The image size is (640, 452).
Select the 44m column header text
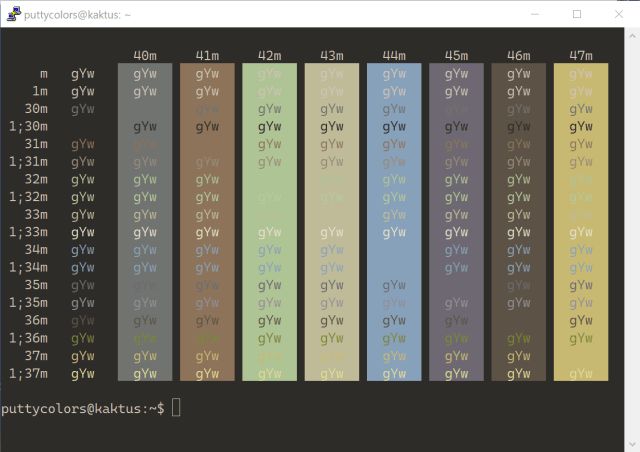tap(394, 55)
